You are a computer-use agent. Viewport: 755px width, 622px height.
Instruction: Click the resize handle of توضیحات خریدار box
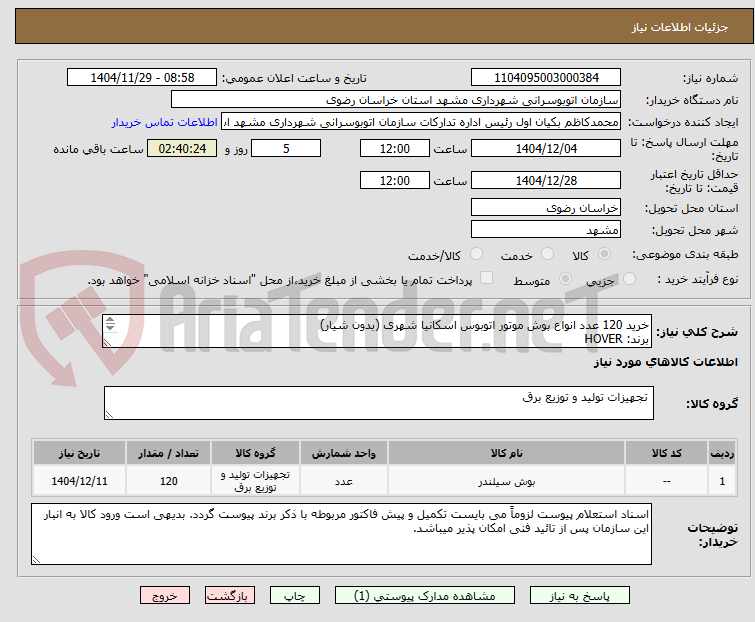coord(36,559)
